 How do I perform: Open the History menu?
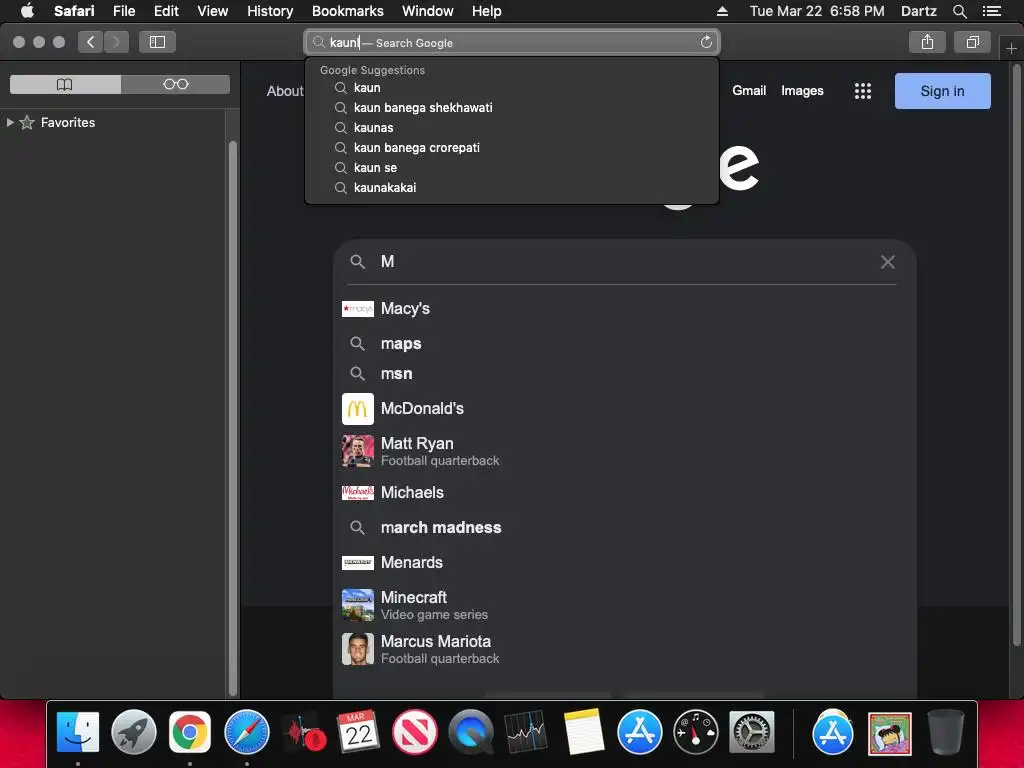pos(270,11)
